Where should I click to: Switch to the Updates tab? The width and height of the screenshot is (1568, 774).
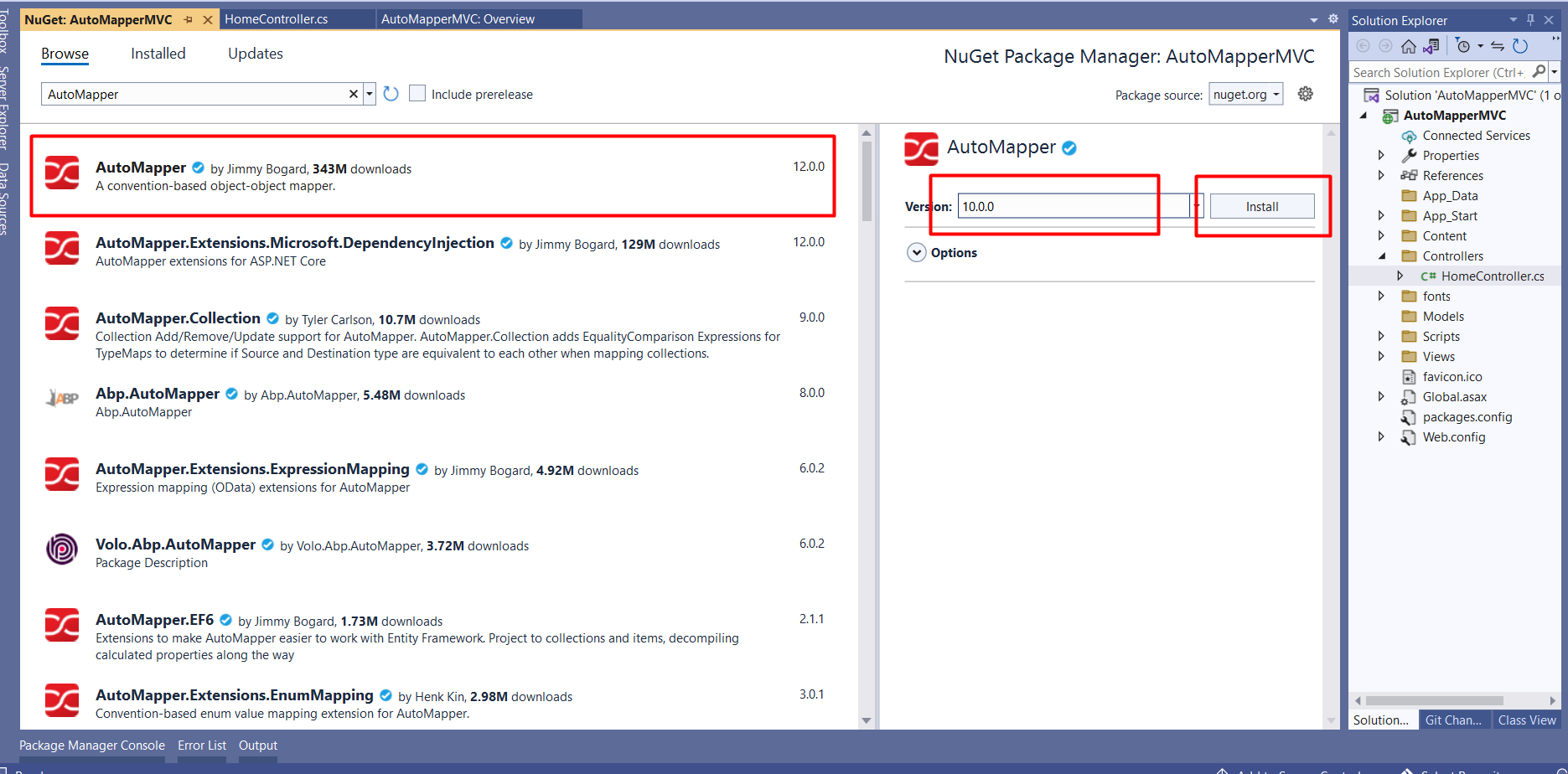coord(256,54)
